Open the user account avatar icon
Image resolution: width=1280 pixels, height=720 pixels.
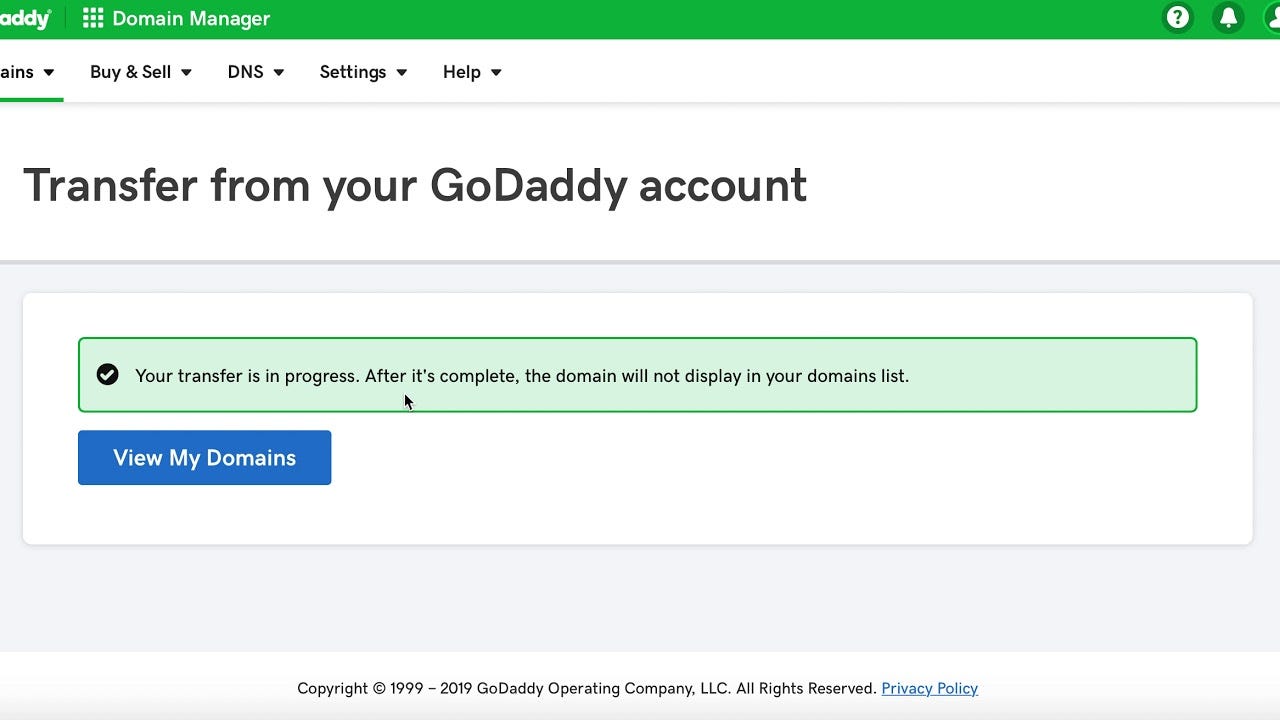(1272, 18)
